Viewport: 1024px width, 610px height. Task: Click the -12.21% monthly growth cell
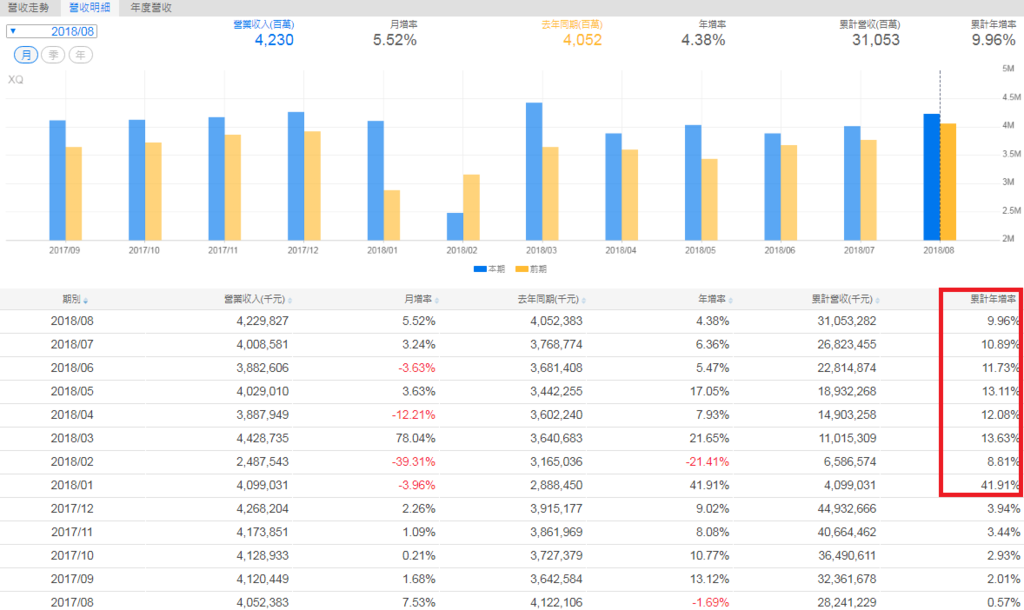tap(413, 415)
